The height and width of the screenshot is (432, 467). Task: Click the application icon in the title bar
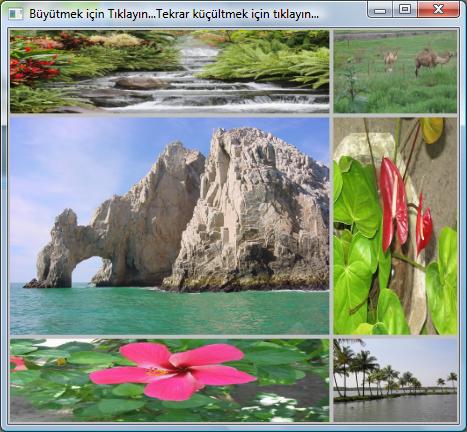15,14
